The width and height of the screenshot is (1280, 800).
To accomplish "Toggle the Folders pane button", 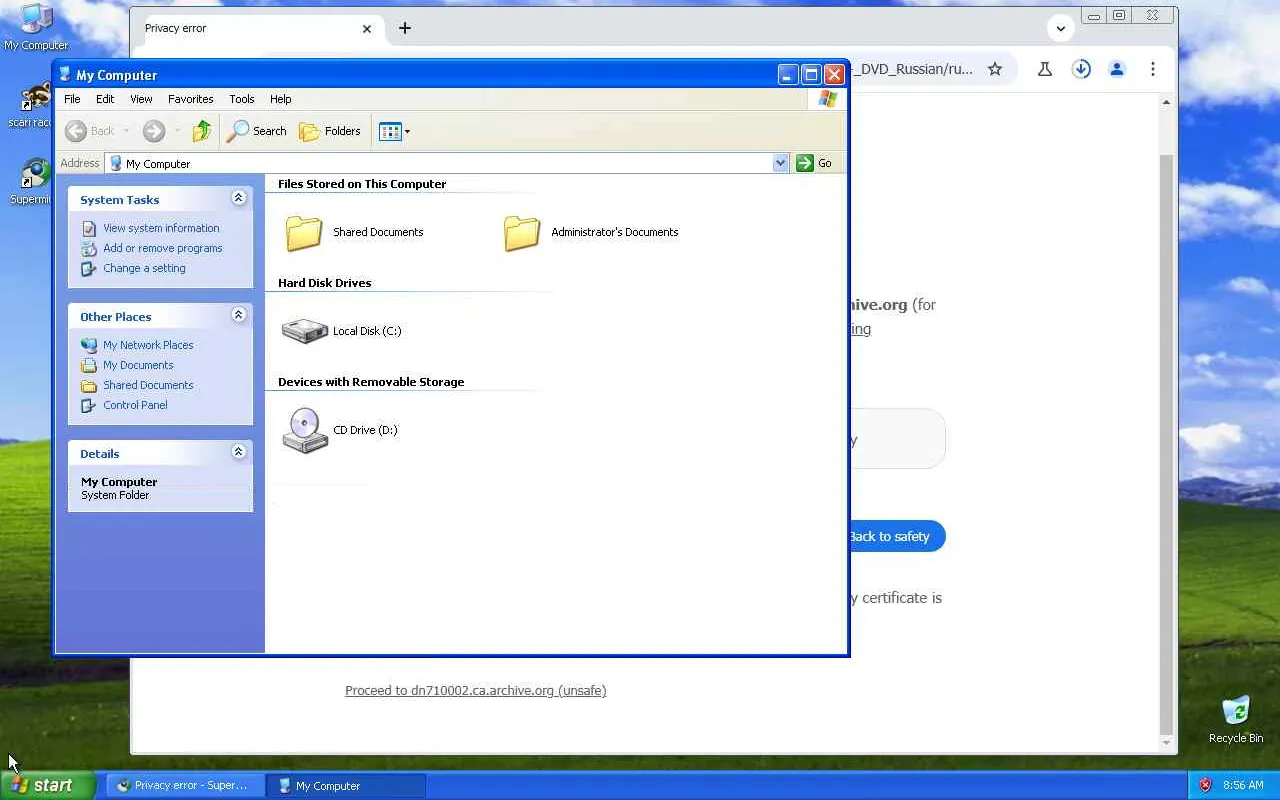I will (330, 131).
